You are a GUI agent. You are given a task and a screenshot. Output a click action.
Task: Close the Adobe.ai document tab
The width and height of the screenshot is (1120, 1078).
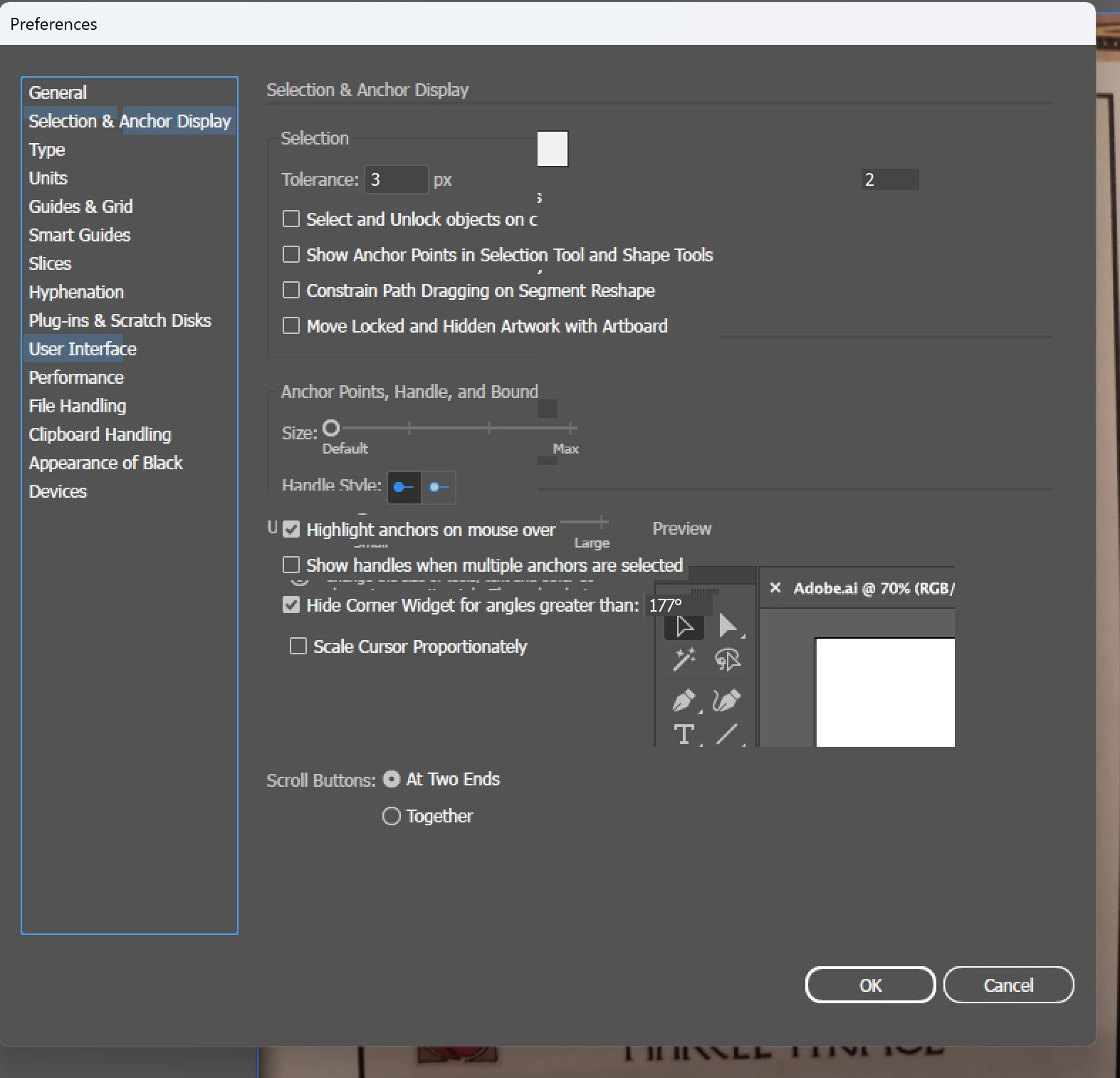click(x=775, y=587)
